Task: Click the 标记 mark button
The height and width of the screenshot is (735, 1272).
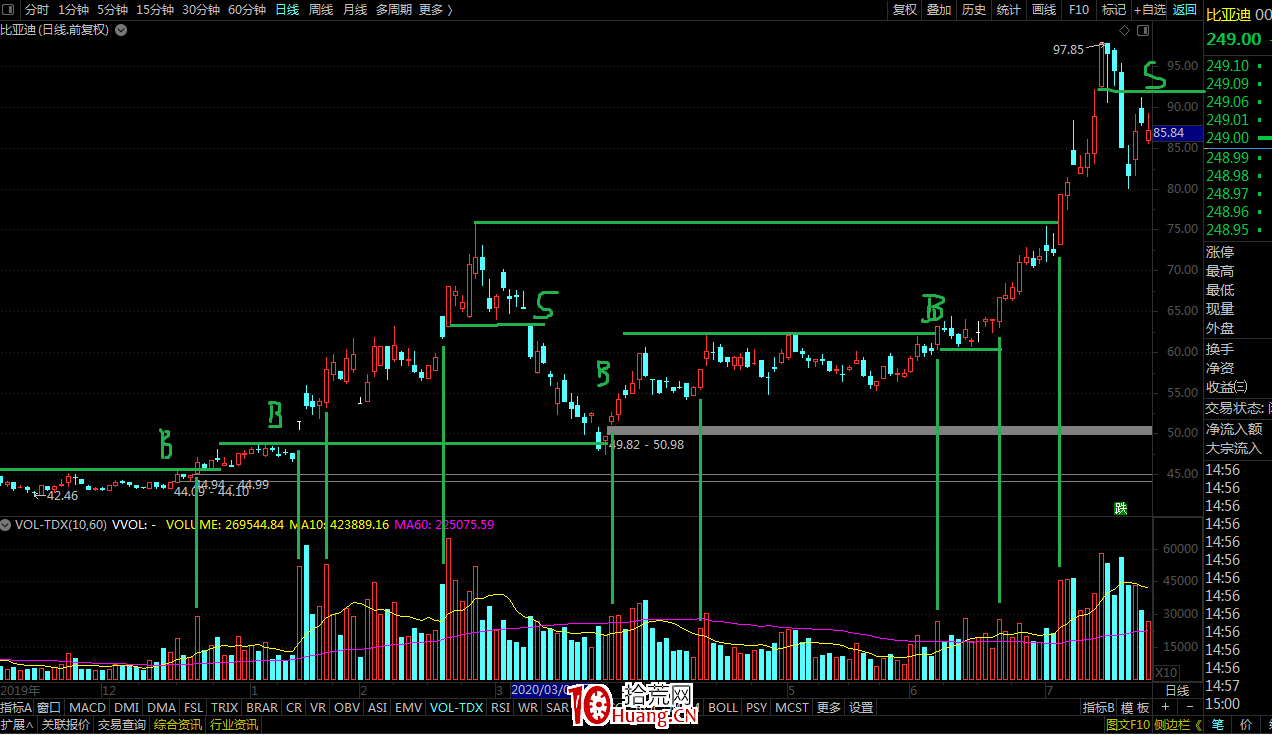Action: tap(1113, 9)
